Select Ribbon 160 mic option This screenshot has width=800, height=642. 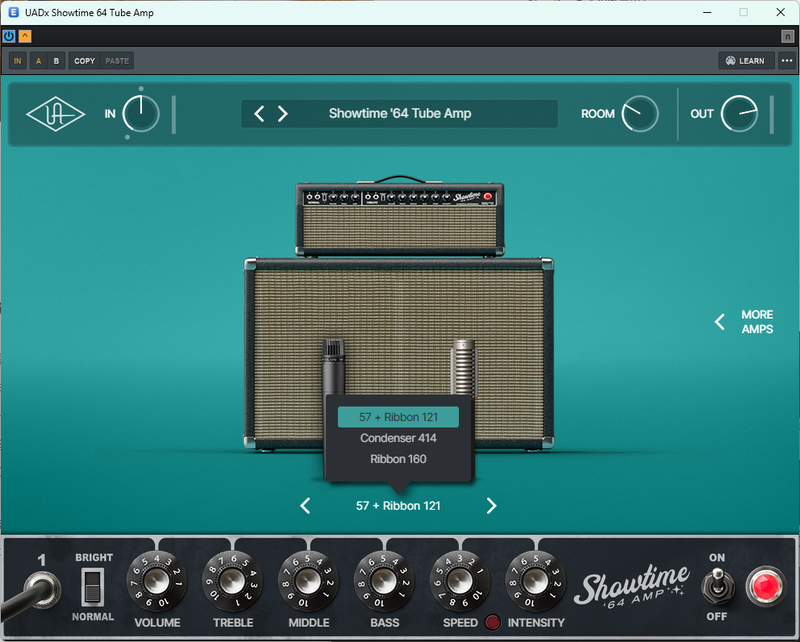pyautogui.click(x=398, y=459)
